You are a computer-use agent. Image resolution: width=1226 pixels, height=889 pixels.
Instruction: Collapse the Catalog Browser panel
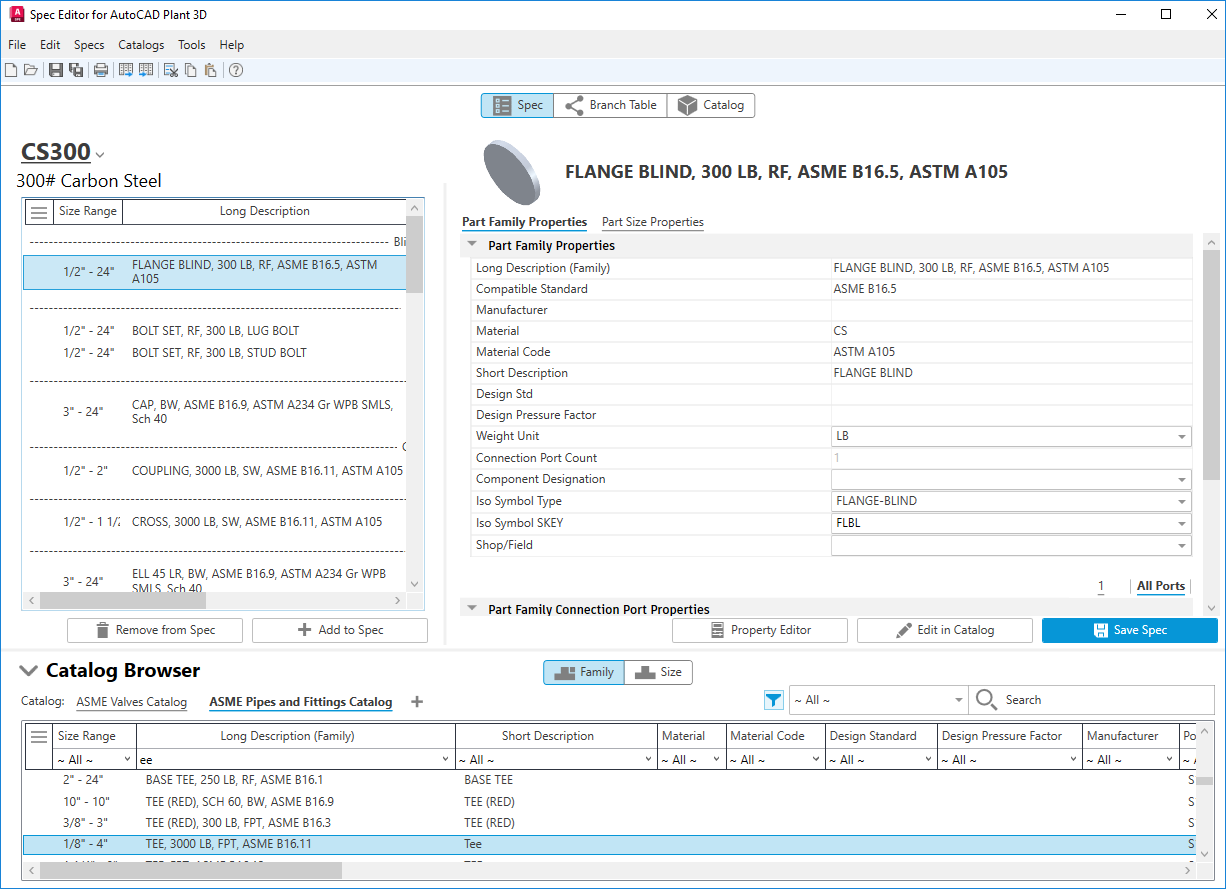click(29, 671)
